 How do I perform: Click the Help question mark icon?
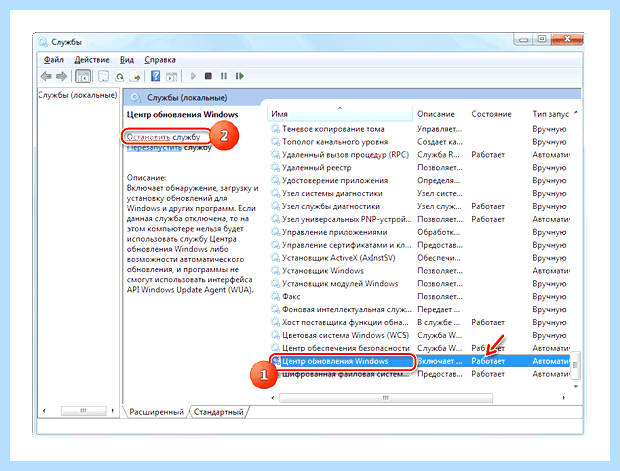[x=156, y=76]
